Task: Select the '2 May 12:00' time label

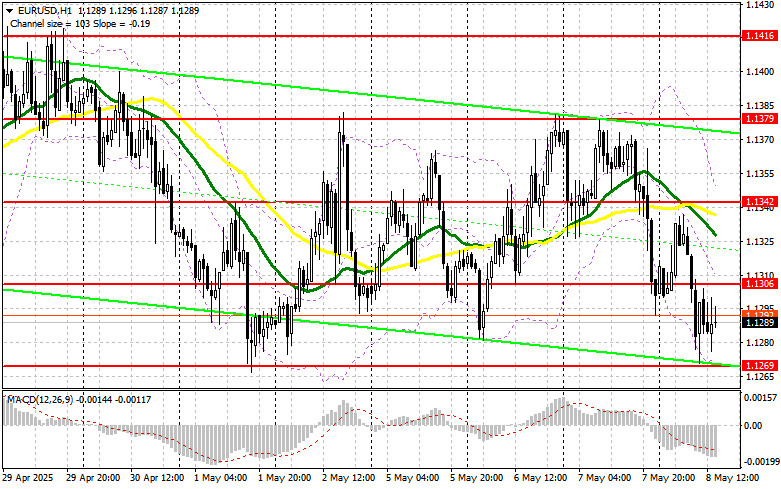Action: [349, 478]
